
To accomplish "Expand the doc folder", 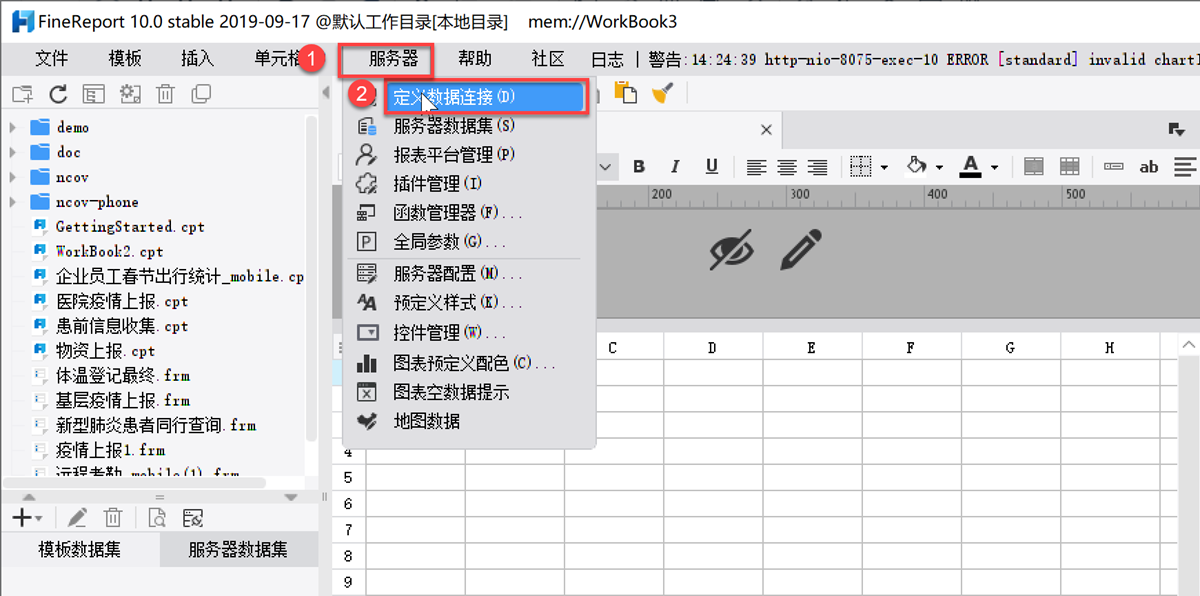I will pyautogui.click(x=13, y=152).
